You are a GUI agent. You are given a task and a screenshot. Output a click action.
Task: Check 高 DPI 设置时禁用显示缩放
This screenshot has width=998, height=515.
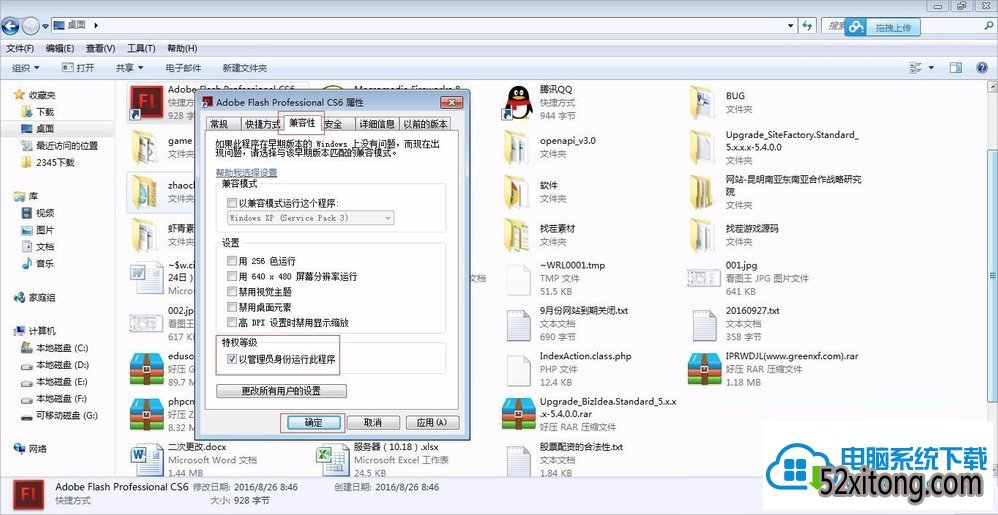pos(232,322)
